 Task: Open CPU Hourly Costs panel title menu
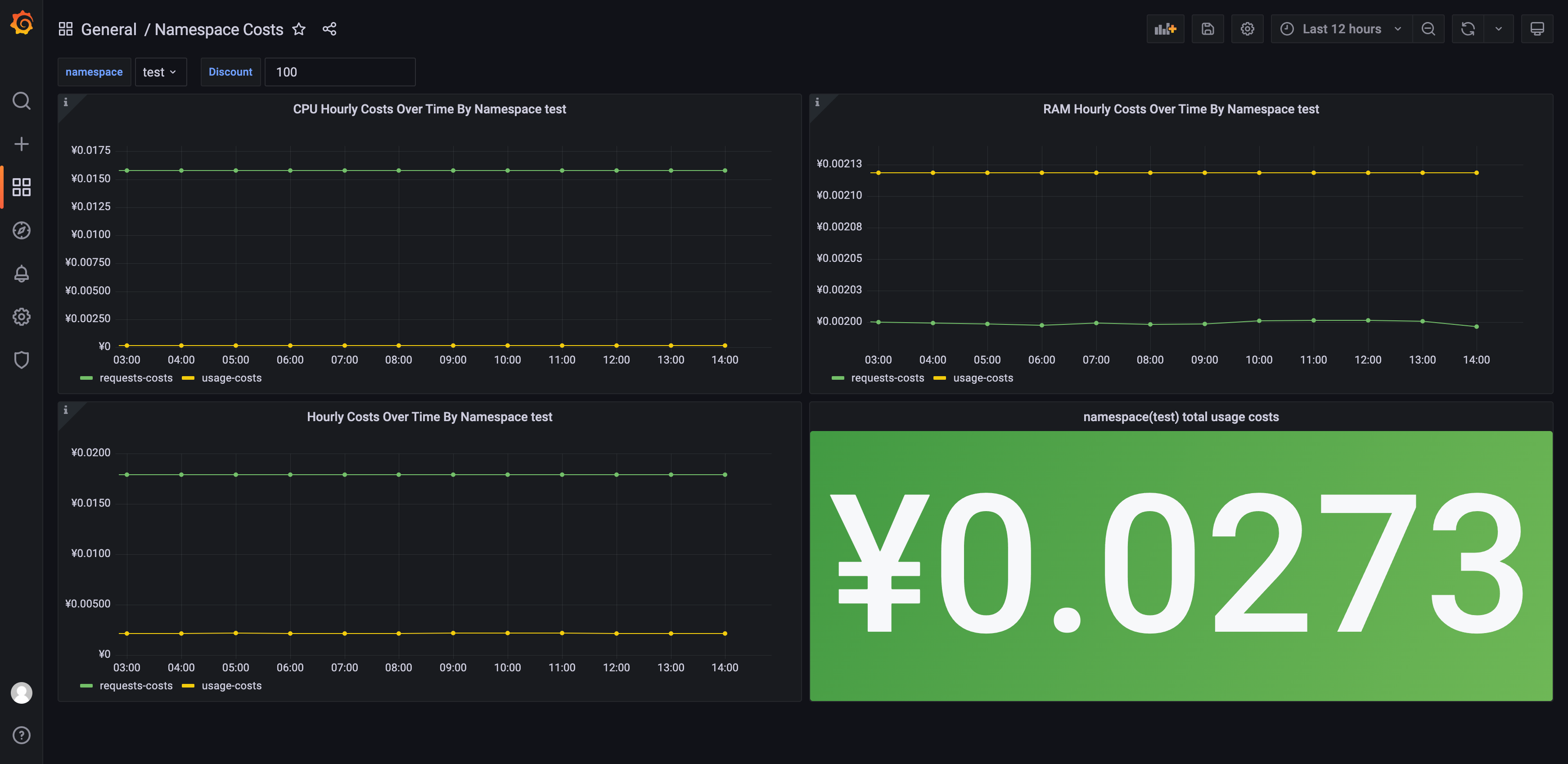(429, 110)
